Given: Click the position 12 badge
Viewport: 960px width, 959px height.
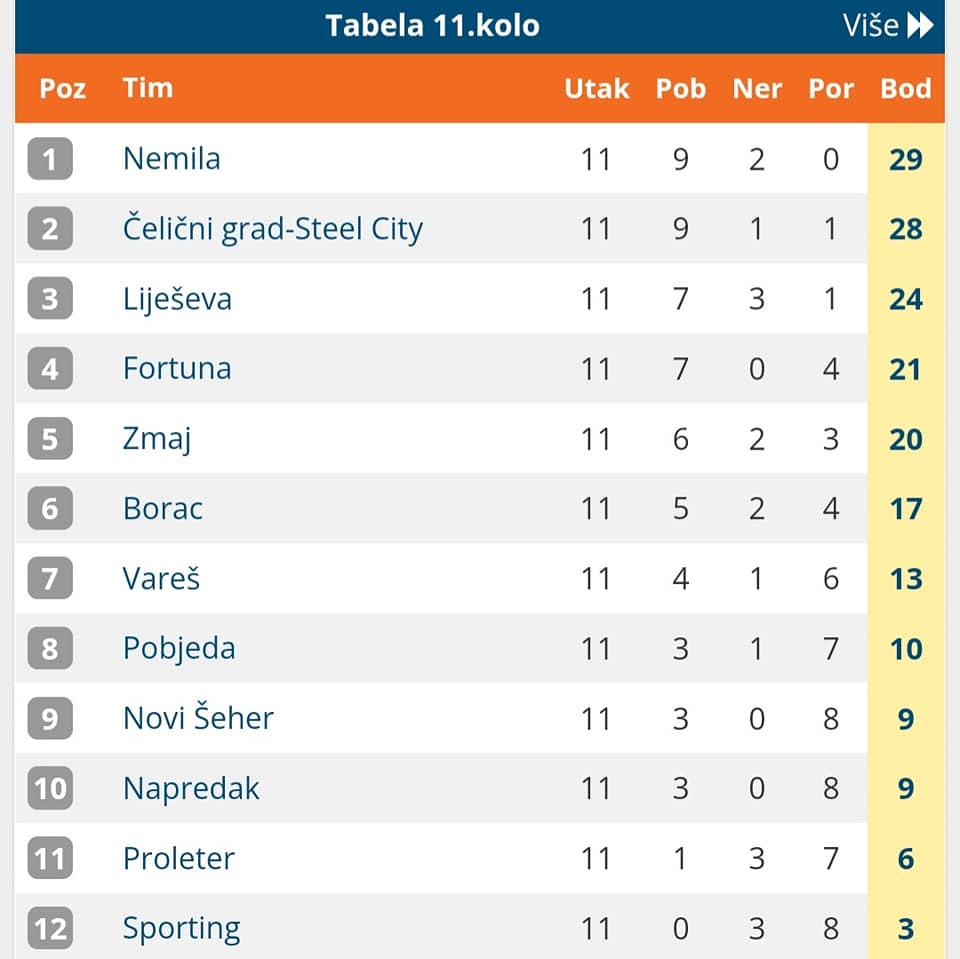Looking at the screenshot, I should 50,929.
